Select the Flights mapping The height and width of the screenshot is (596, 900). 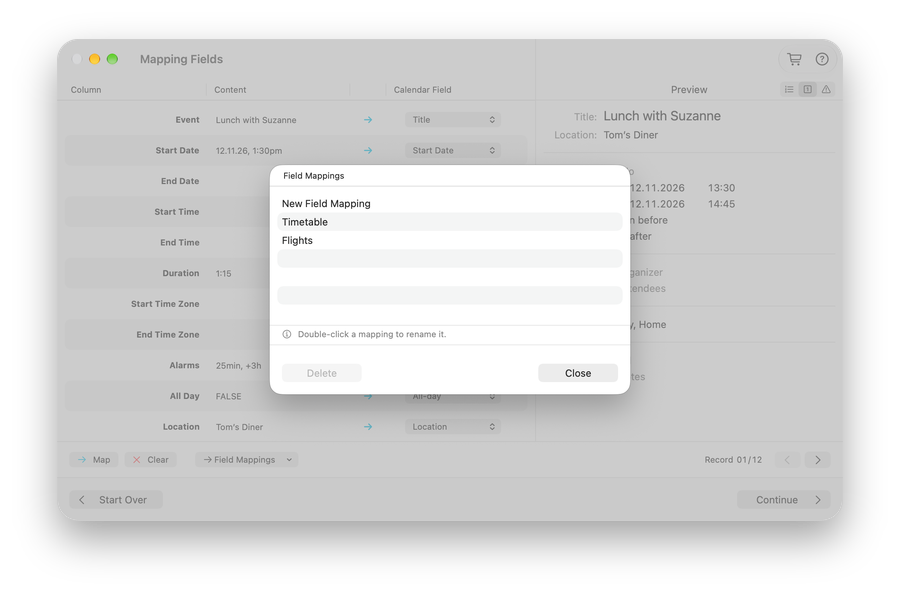[449, 240]
